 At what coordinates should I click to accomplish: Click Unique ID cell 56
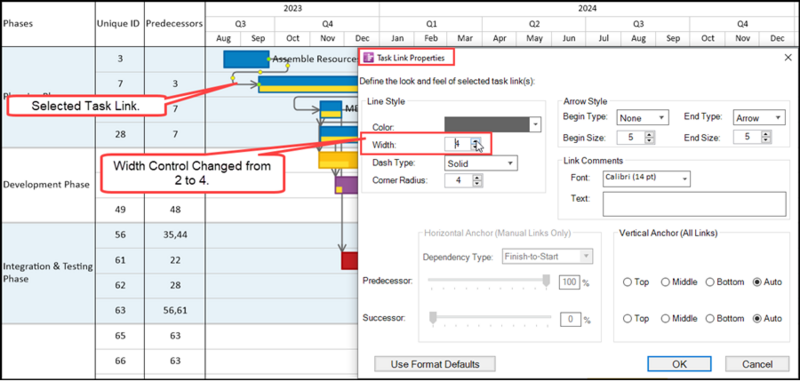pyautogui.click(x=120, y=235)
